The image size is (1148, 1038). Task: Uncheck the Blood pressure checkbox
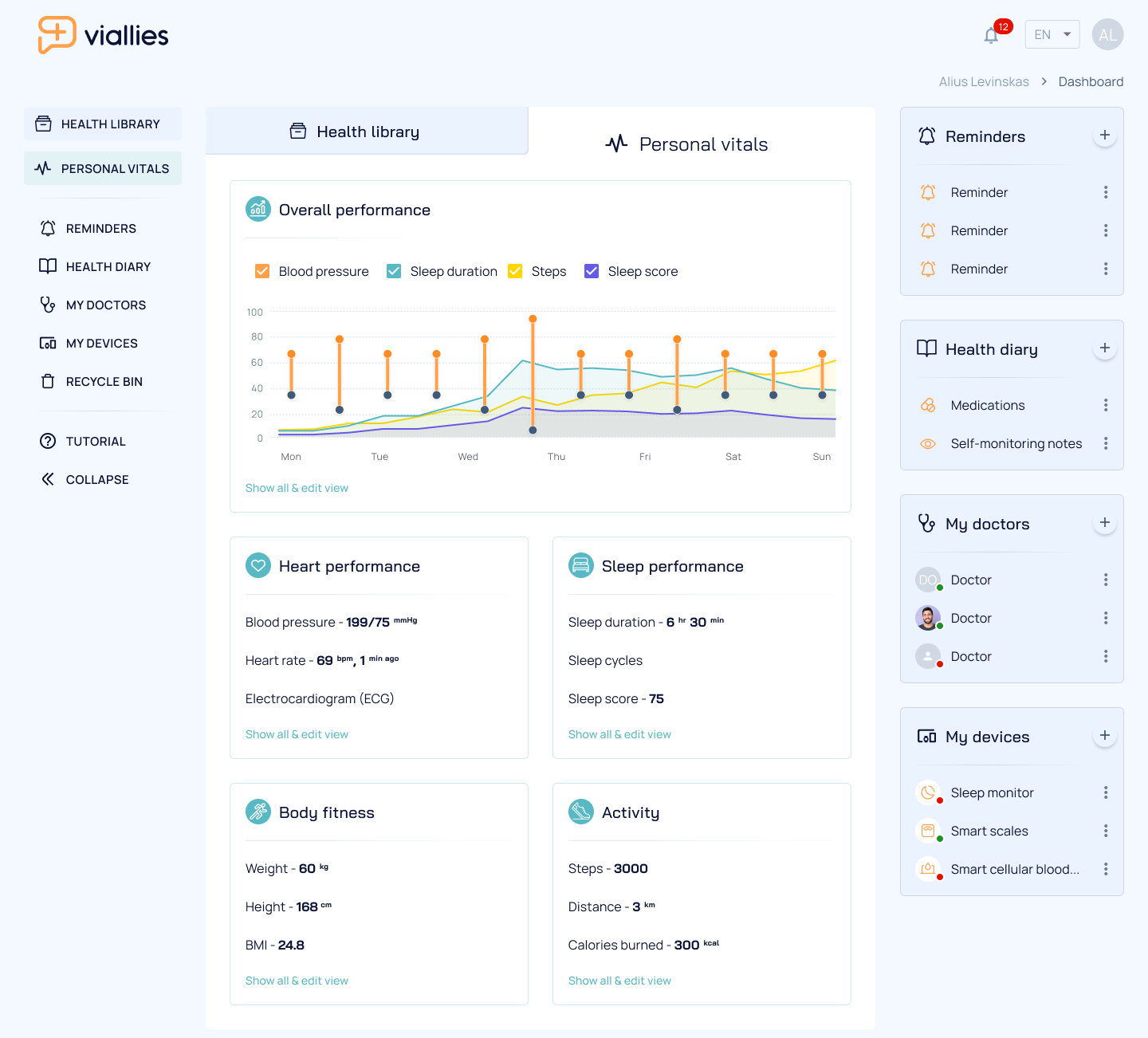coord(261,271)
